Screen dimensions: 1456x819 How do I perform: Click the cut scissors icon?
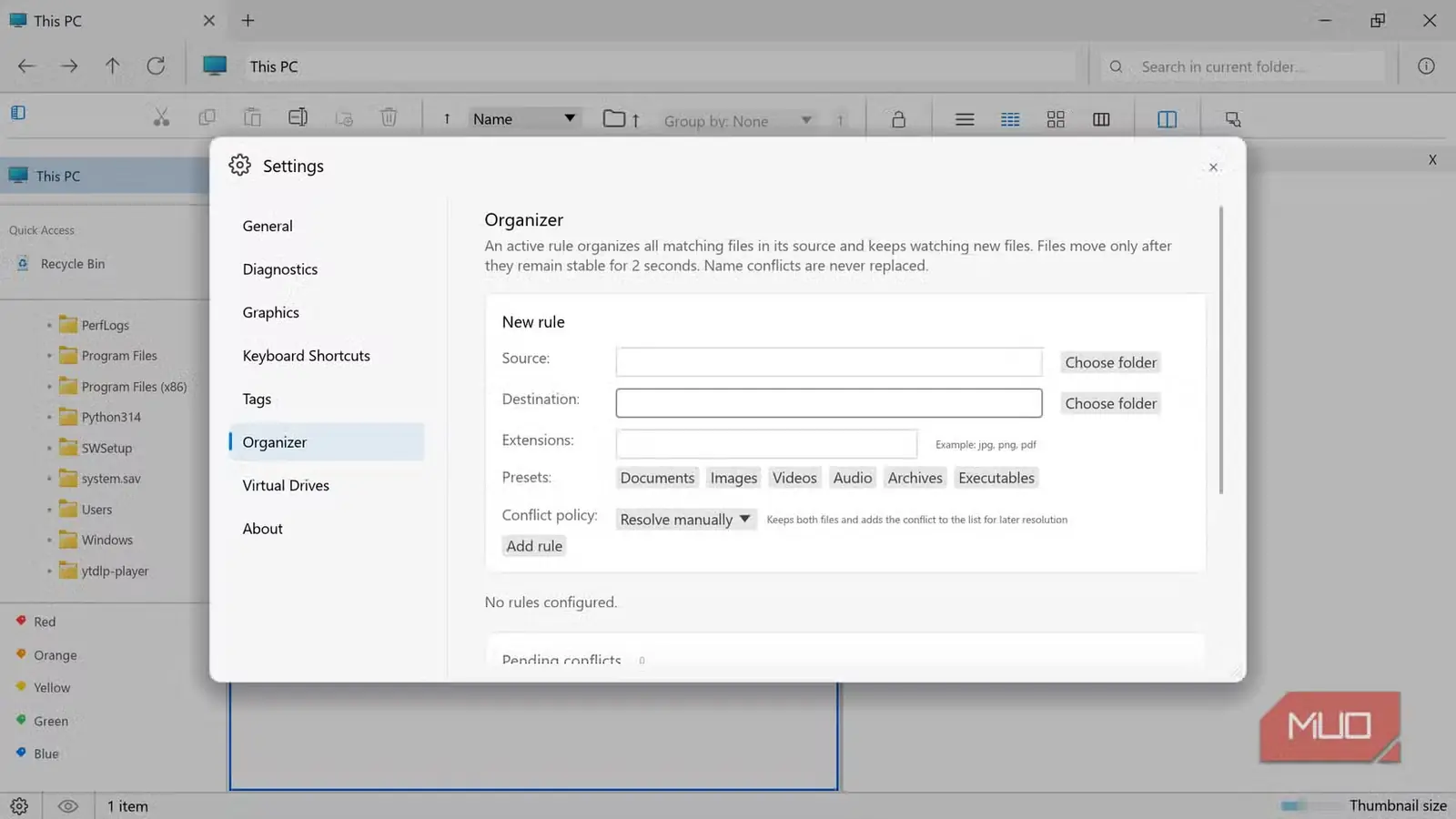pyautogui.click(x=161, y=118)
